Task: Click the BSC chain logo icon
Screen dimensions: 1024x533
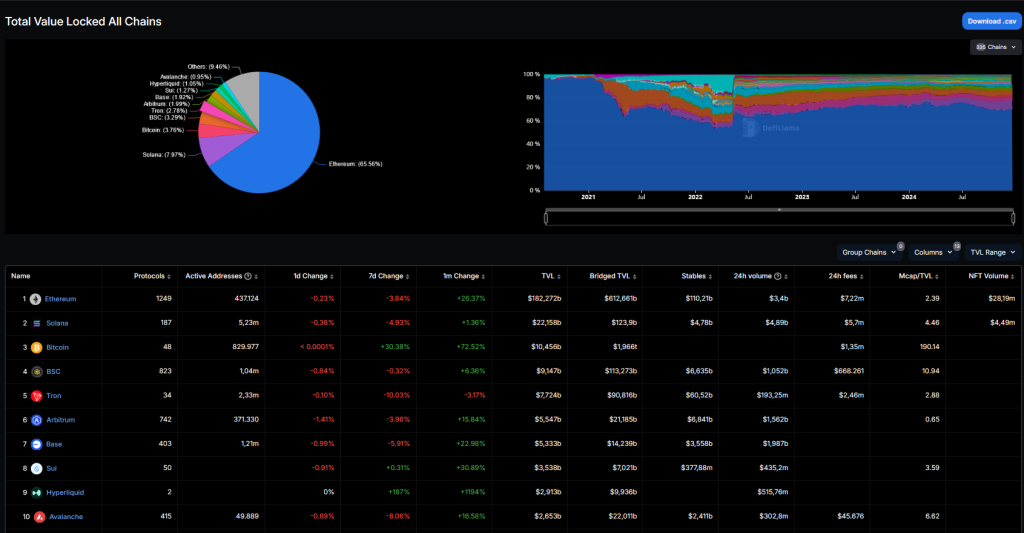Action: coord(37,372)
